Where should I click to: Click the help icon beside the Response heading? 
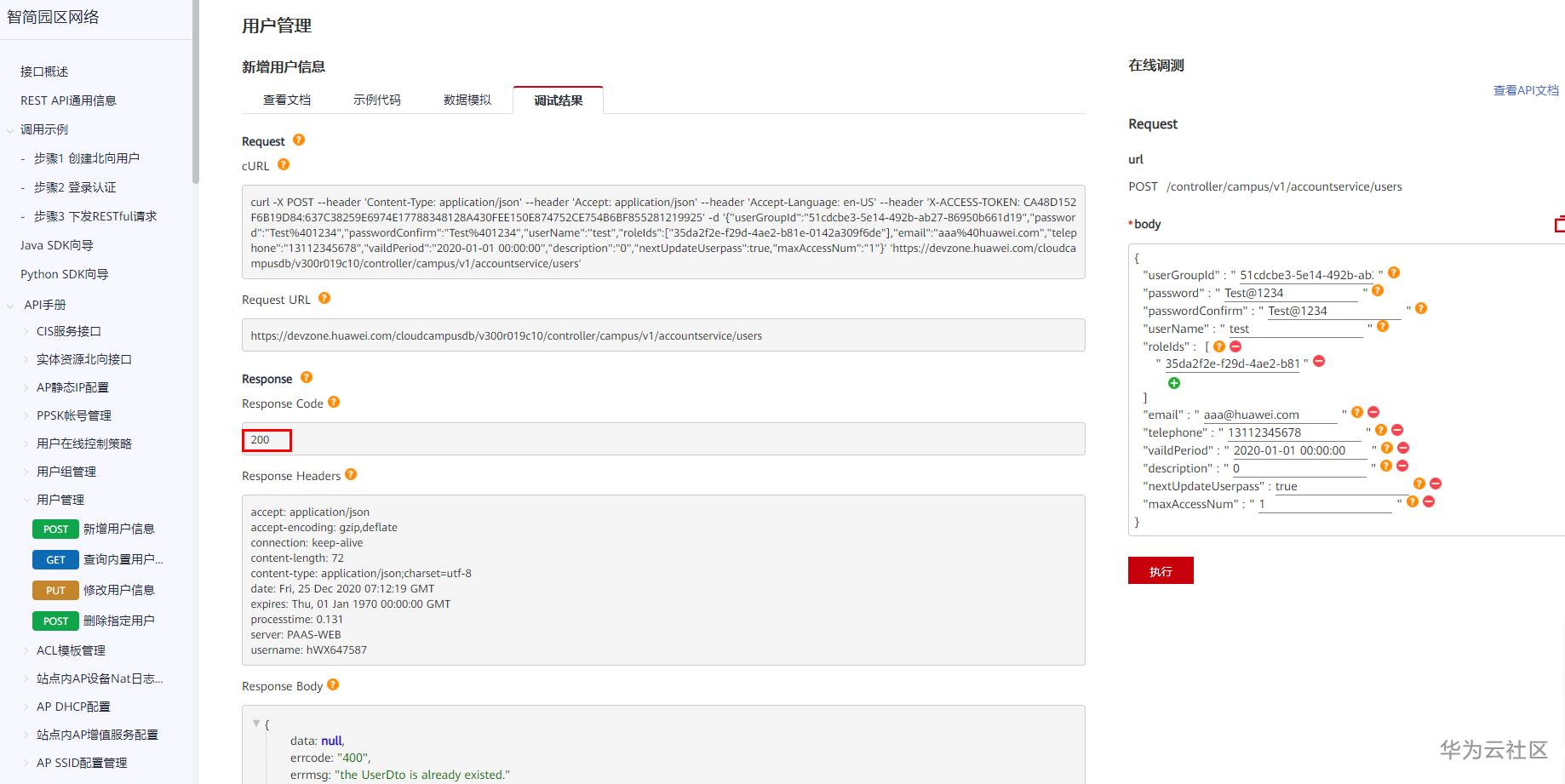pyautogui.click(x=307, y=377)
